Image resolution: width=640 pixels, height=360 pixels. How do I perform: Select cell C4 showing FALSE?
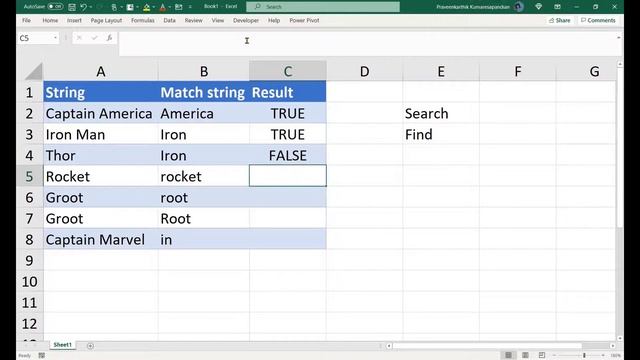(x=288, y=155)
